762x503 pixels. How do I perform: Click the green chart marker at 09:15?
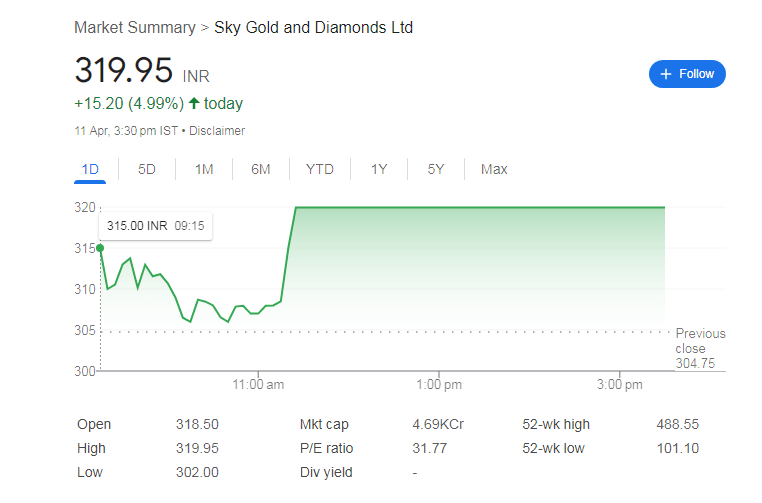tap(100, 247)
